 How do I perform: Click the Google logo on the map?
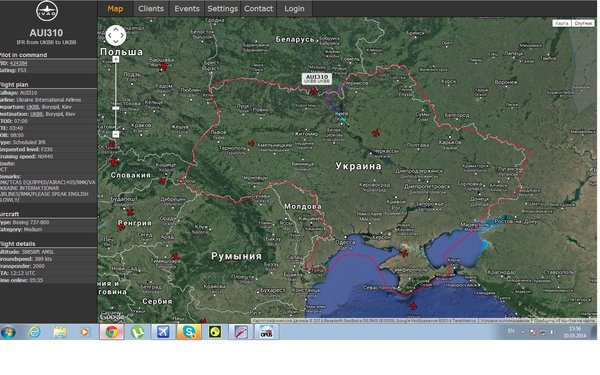tap(112, 317)
